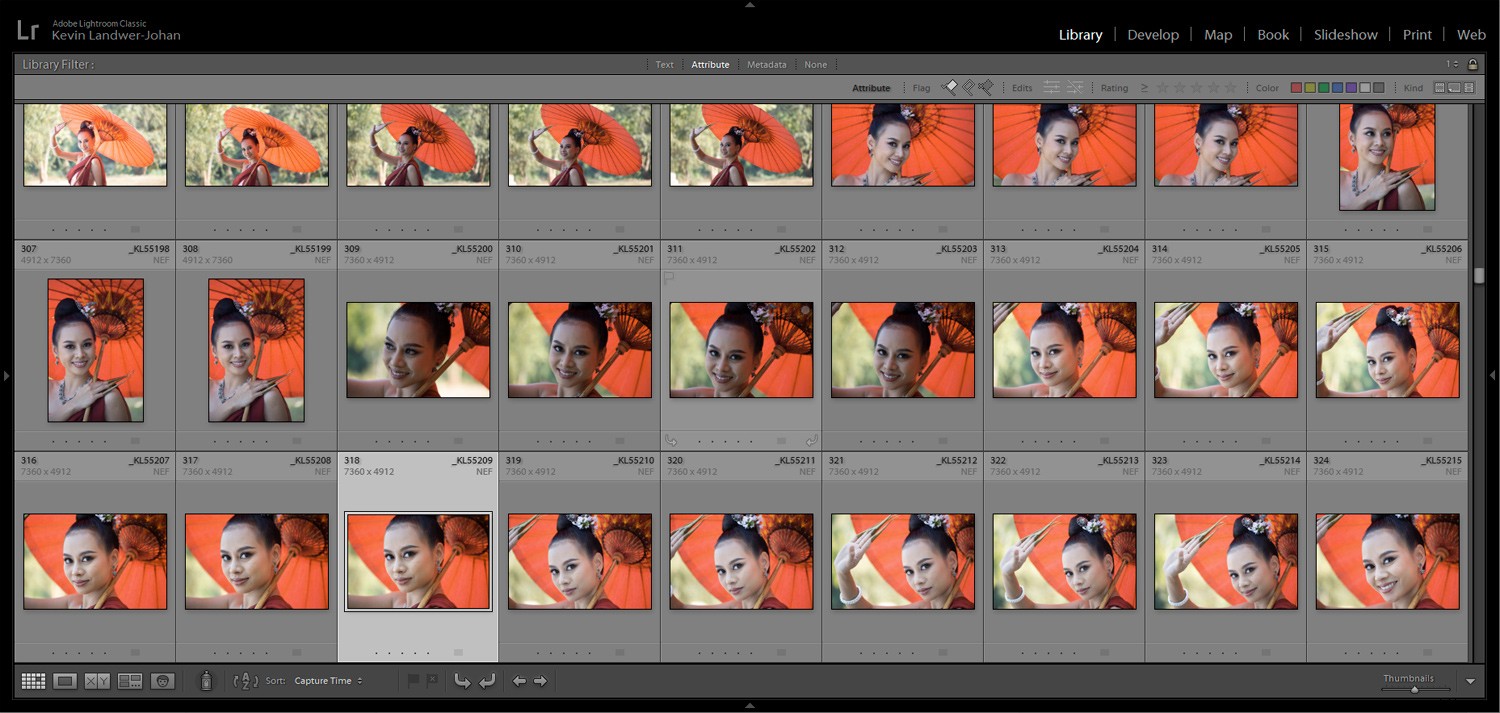Lock the current Library Filter

1472,63
